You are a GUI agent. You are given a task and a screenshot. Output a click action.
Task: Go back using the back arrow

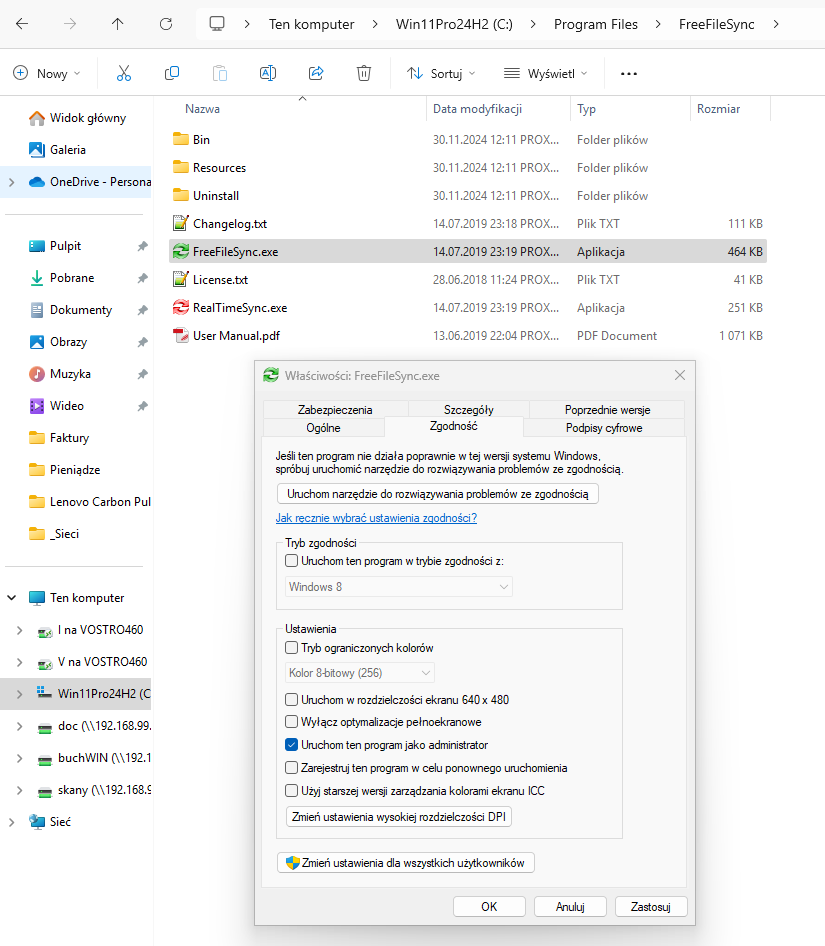pos(22,24)
